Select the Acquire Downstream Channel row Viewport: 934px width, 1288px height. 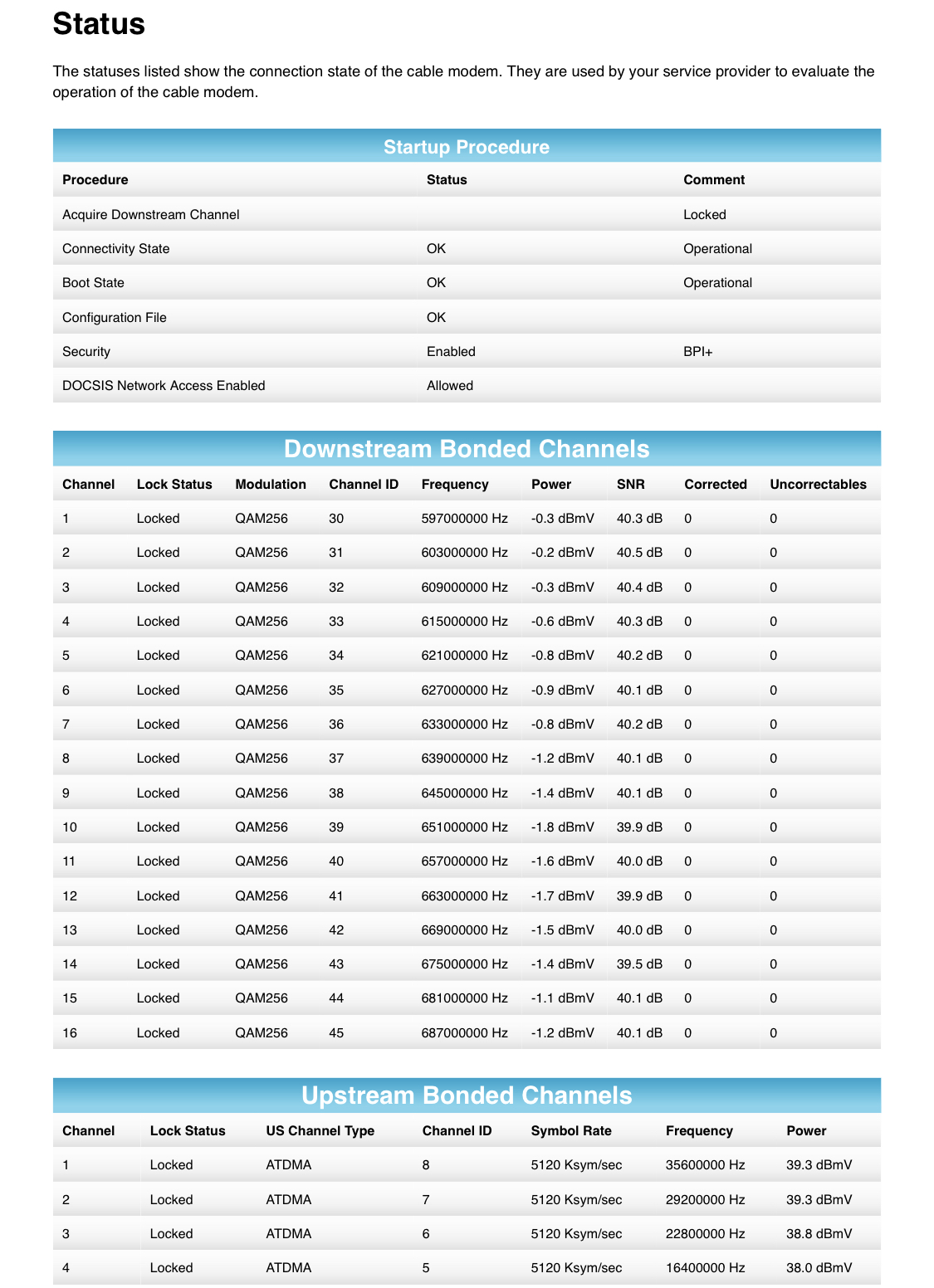click(151, 214)
